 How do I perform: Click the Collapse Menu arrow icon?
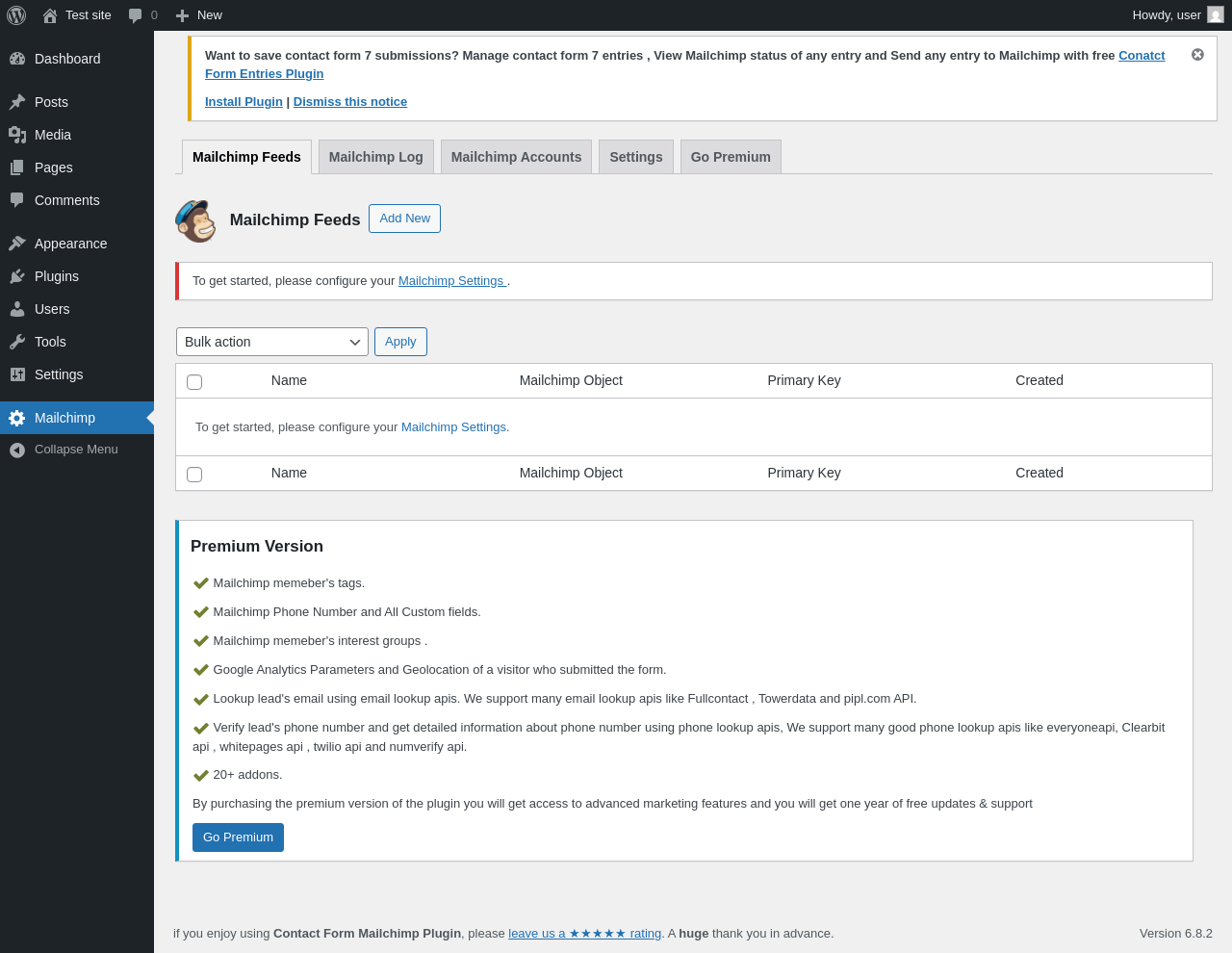tap(17, 450)
